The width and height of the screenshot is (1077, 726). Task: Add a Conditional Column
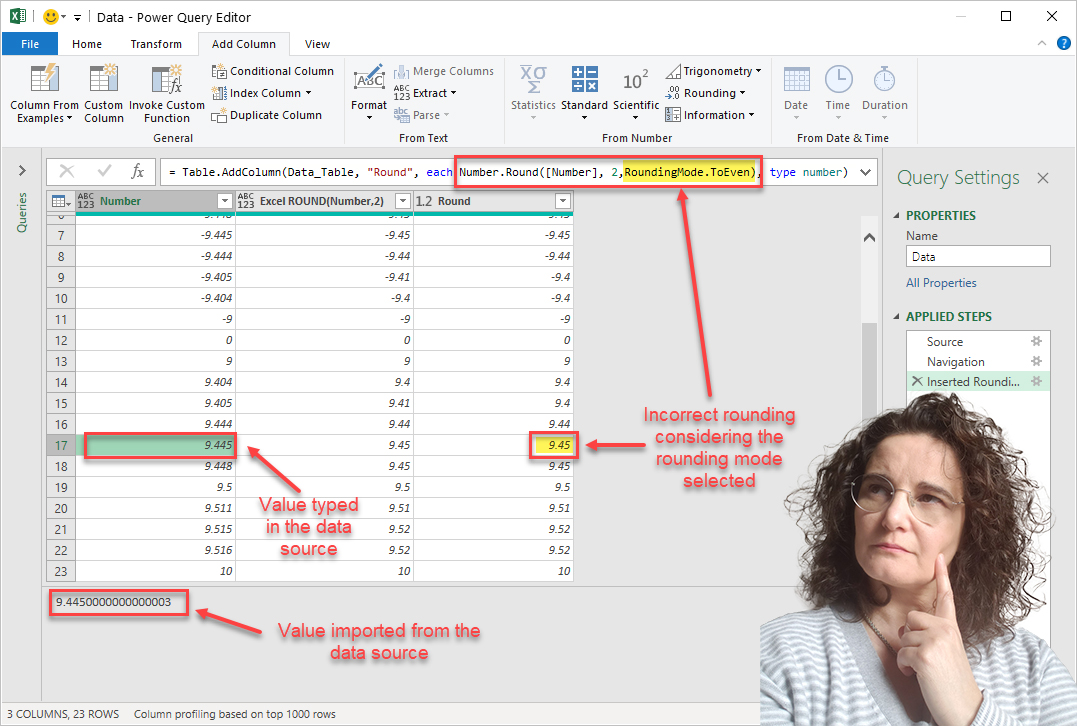273,71
